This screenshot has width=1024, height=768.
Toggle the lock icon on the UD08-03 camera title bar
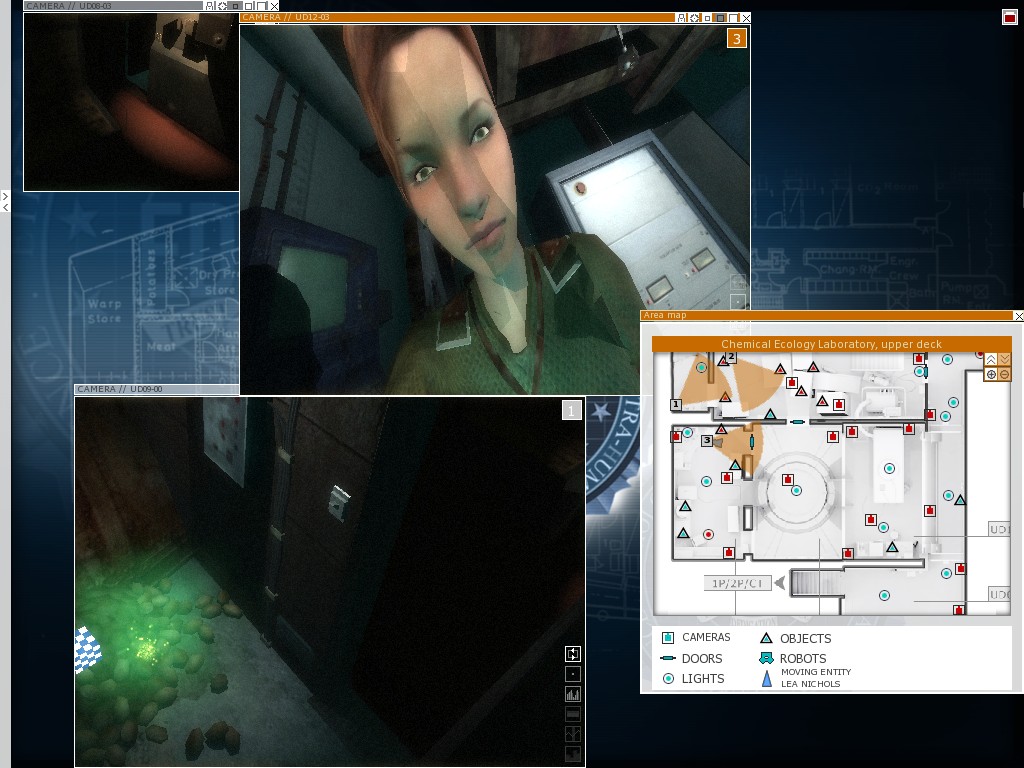click(x=210, y=6)
